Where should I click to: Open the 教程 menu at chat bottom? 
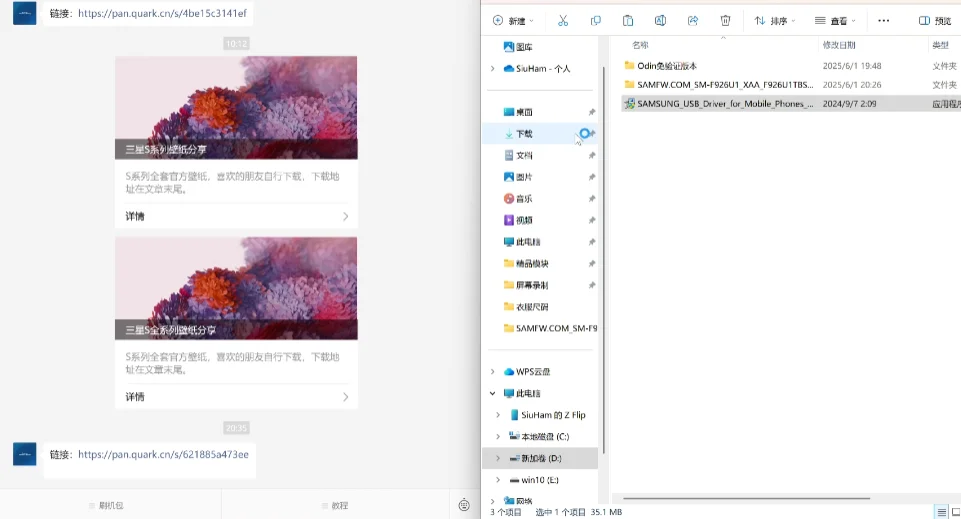[335, 506]
